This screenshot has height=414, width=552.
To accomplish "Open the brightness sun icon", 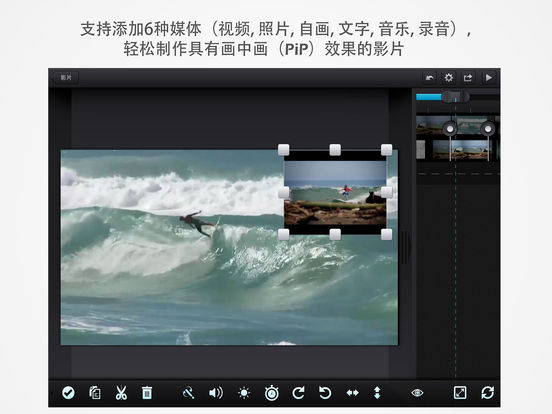I will [x=244, y=393].
